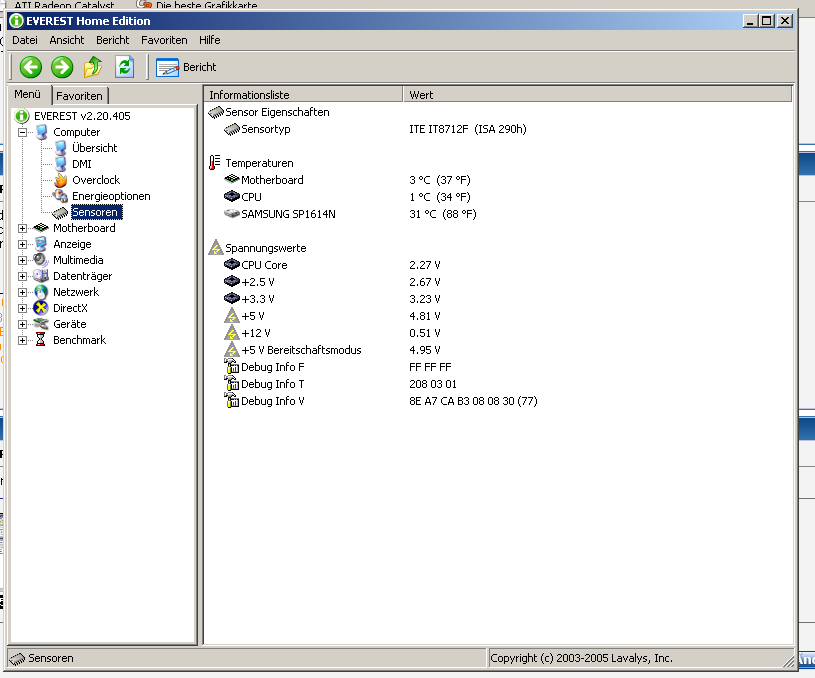Click the Spannungswerte warning icon
The width and height of the screenshot is (815, 678).
(215, 247)
